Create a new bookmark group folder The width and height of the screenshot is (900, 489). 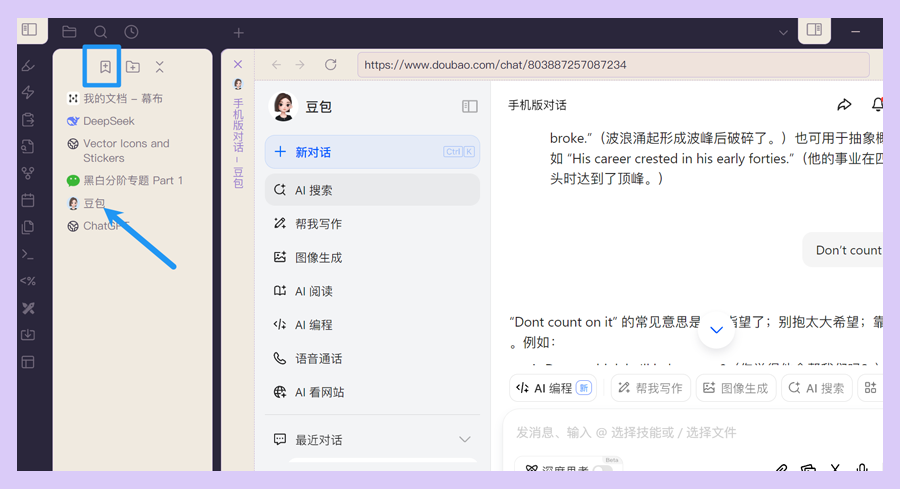(133, 67)
